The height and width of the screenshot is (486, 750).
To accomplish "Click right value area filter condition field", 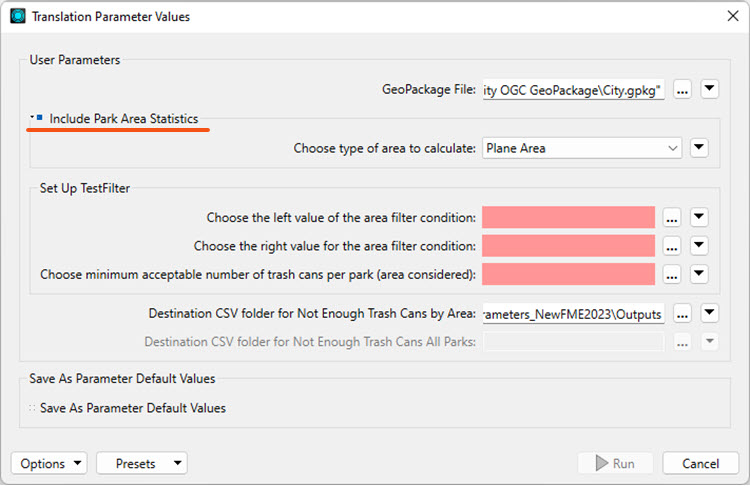I will click(x=568, y=246).
